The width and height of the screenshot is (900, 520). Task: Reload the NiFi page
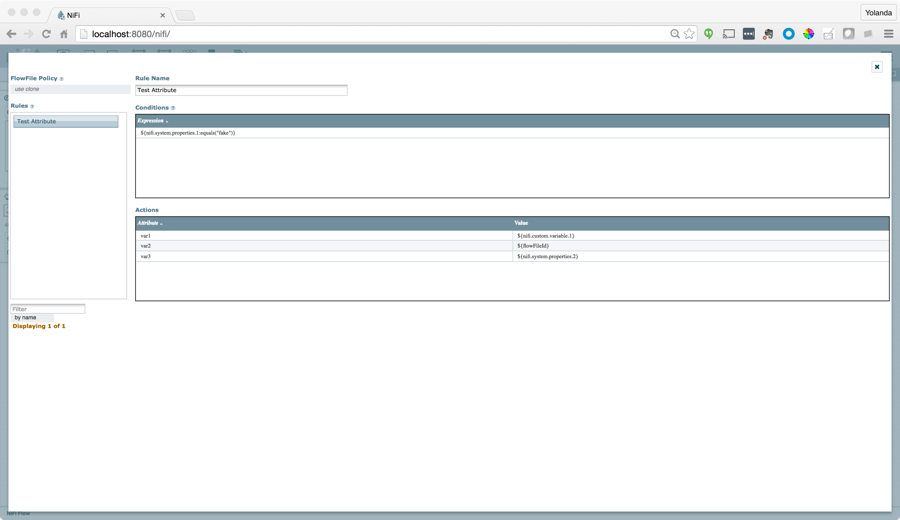(46, 34)
